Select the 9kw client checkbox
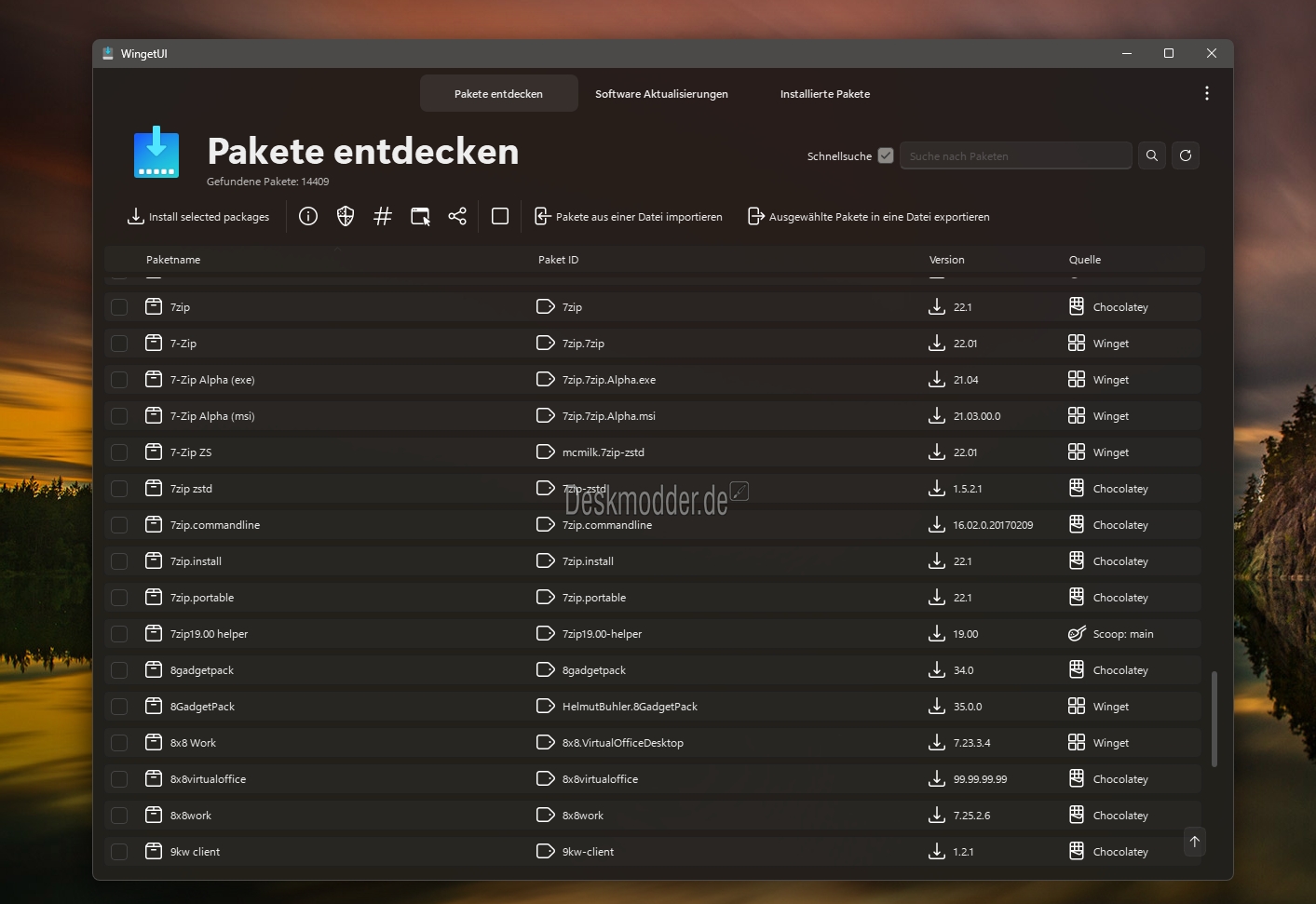 point(119,852)
